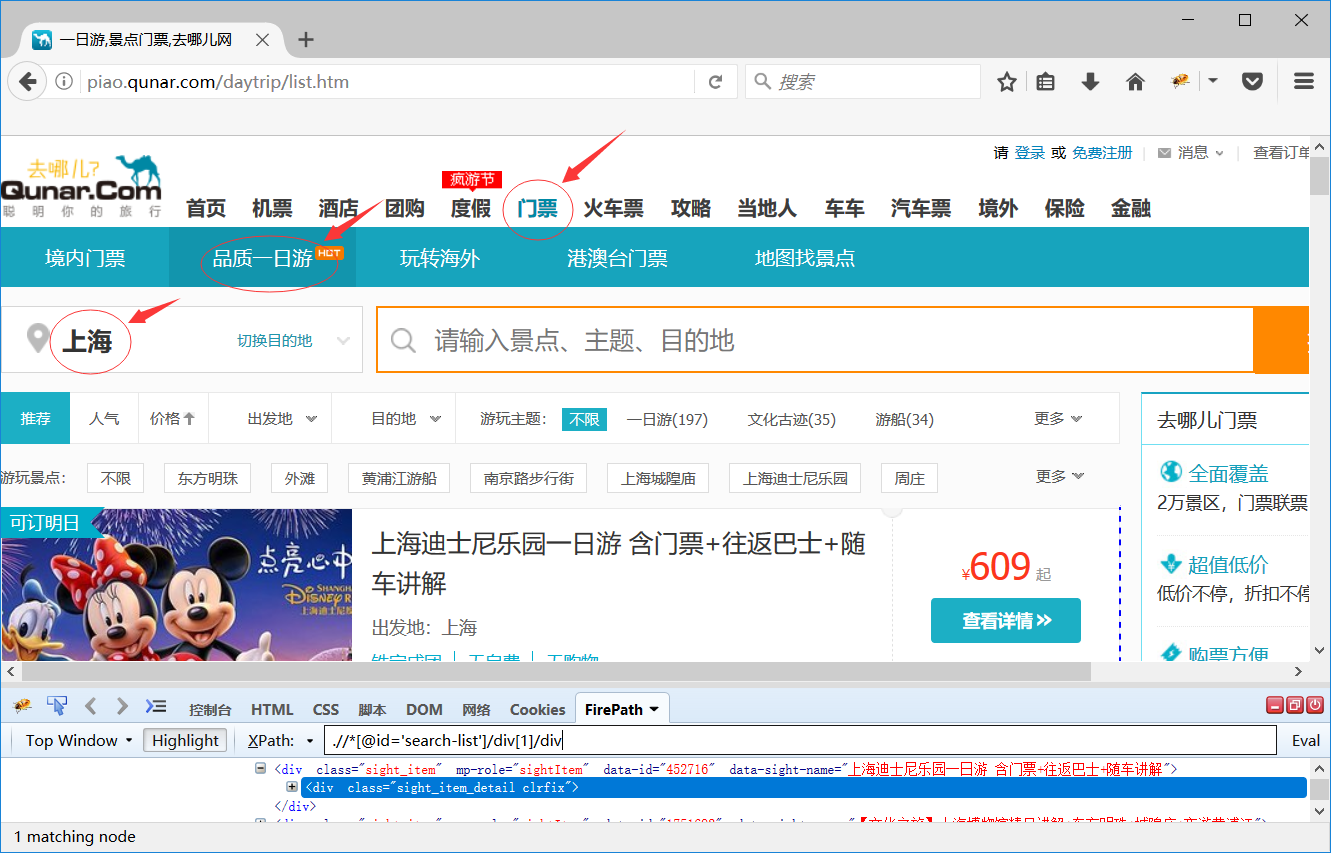Image resolution: width=1331 pixels, height=853 pixels.
Task: Expand 更多 in the 游玩主题 row
Action: click(1058, 418)
